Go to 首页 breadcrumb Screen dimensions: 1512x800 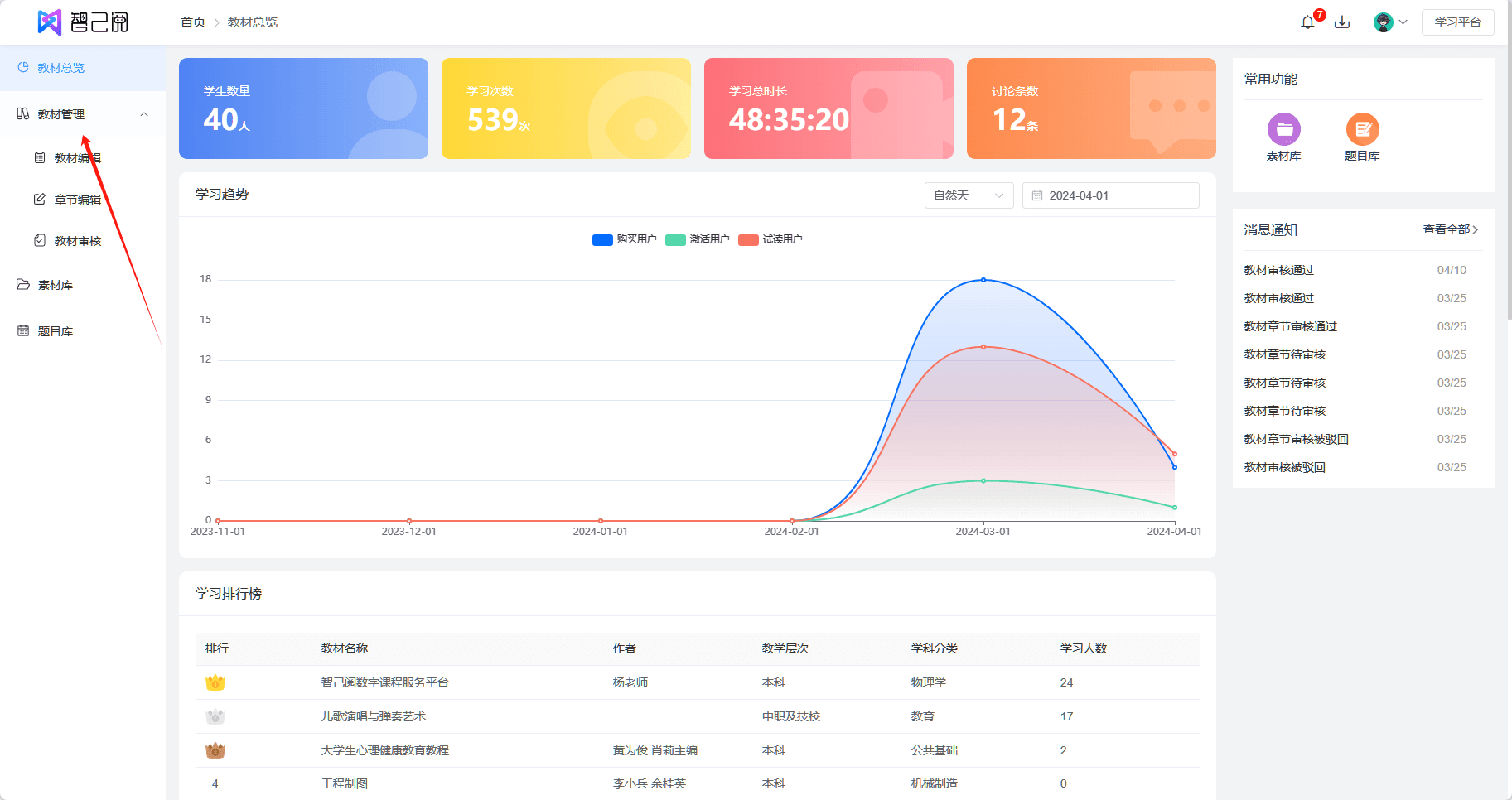coord(193,22)
